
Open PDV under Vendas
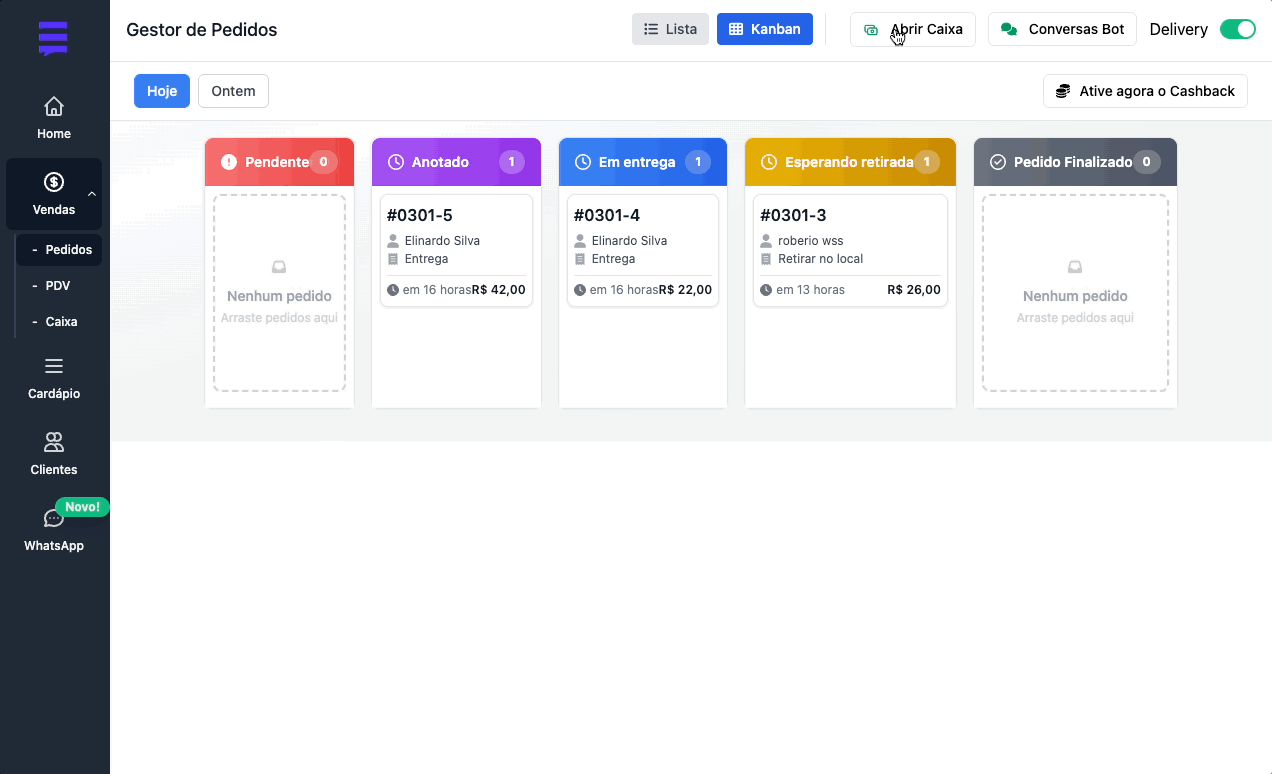(x=58, y=286)
